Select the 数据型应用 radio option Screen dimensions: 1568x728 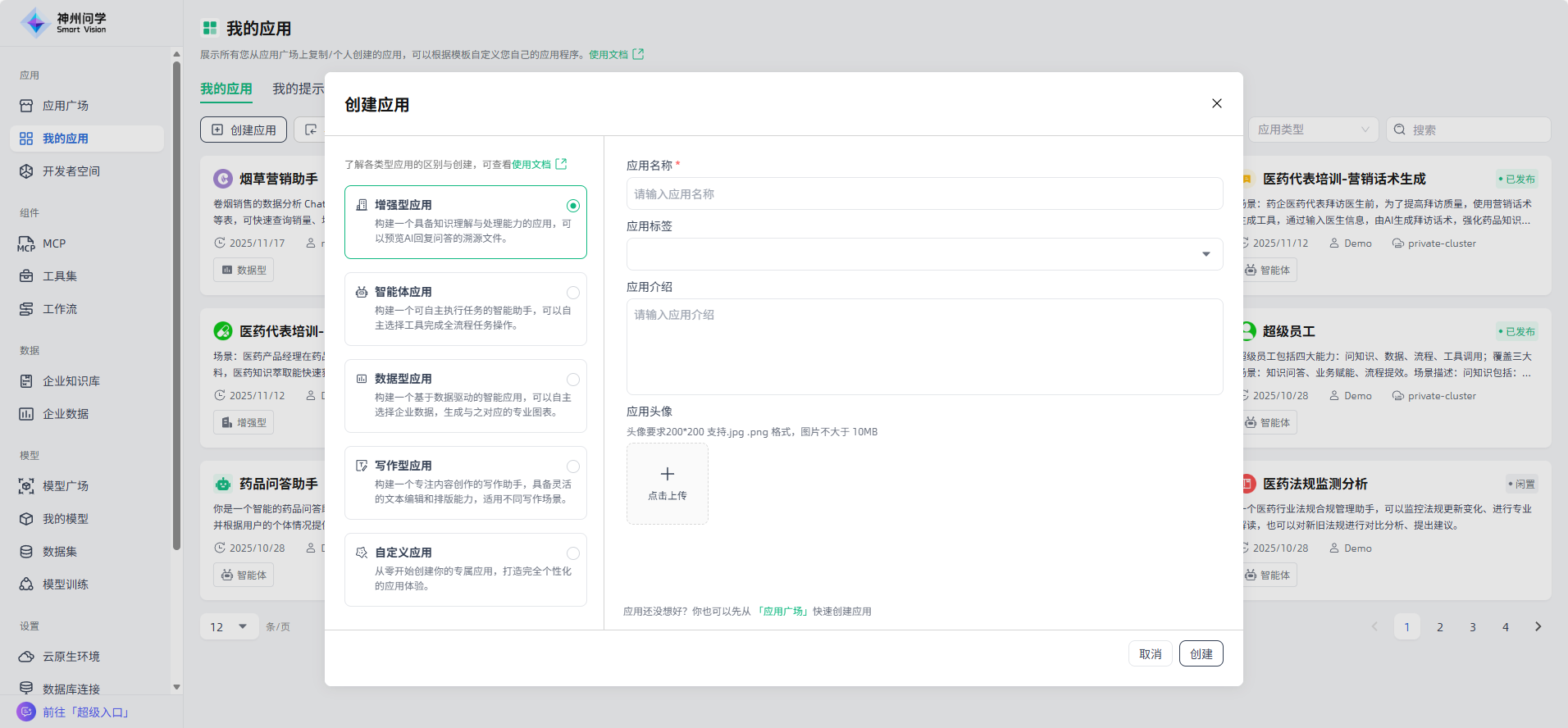point(572,380)
